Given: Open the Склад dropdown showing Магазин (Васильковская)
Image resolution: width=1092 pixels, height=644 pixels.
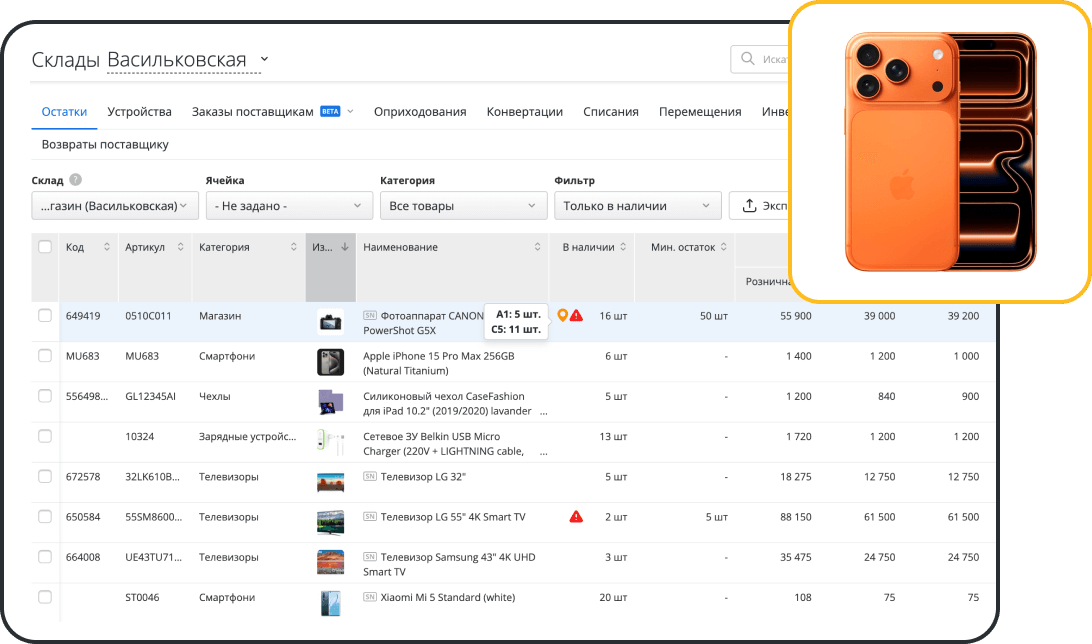Looking at the screenshot, I should [113, 205].
